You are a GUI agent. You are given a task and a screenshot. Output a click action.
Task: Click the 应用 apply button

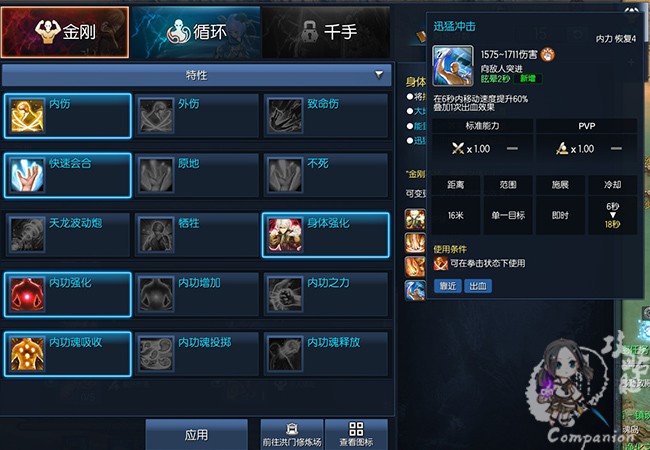point(196,435)
